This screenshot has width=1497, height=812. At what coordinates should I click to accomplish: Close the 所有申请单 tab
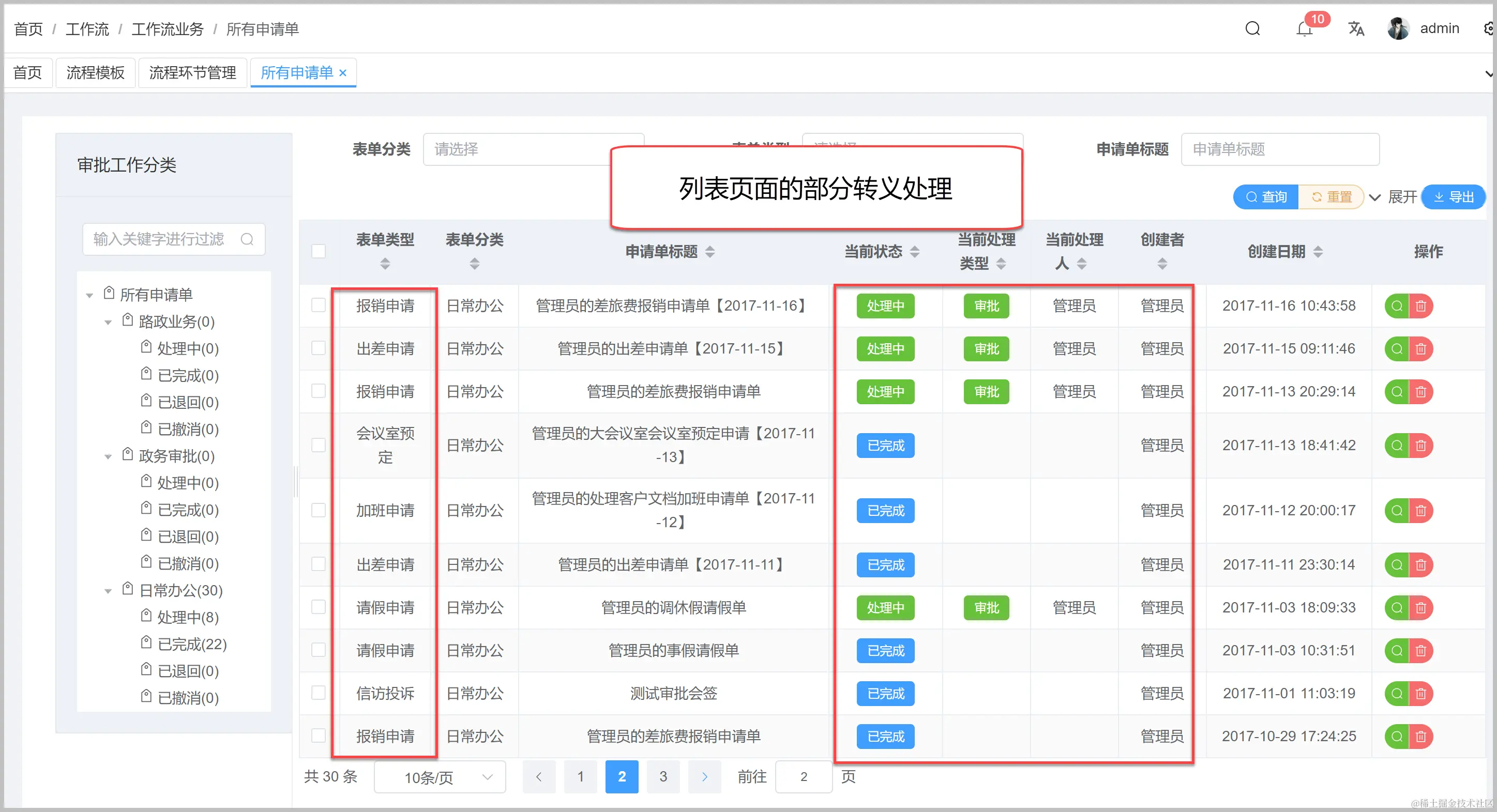[343, 73]
